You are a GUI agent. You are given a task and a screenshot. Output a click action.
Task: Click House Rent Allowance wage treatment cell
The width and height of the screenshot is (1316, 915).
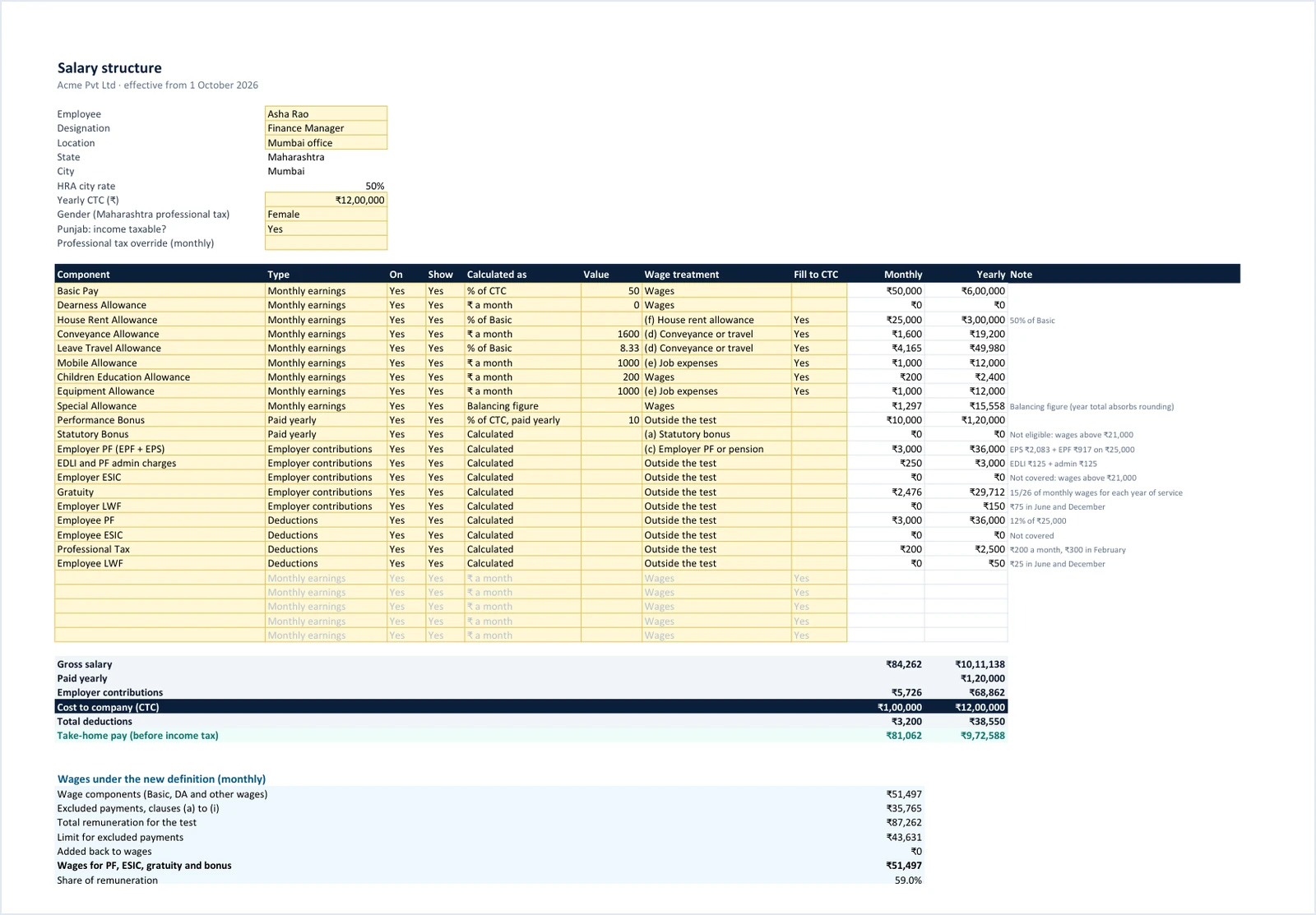click(x=716, y=320)
